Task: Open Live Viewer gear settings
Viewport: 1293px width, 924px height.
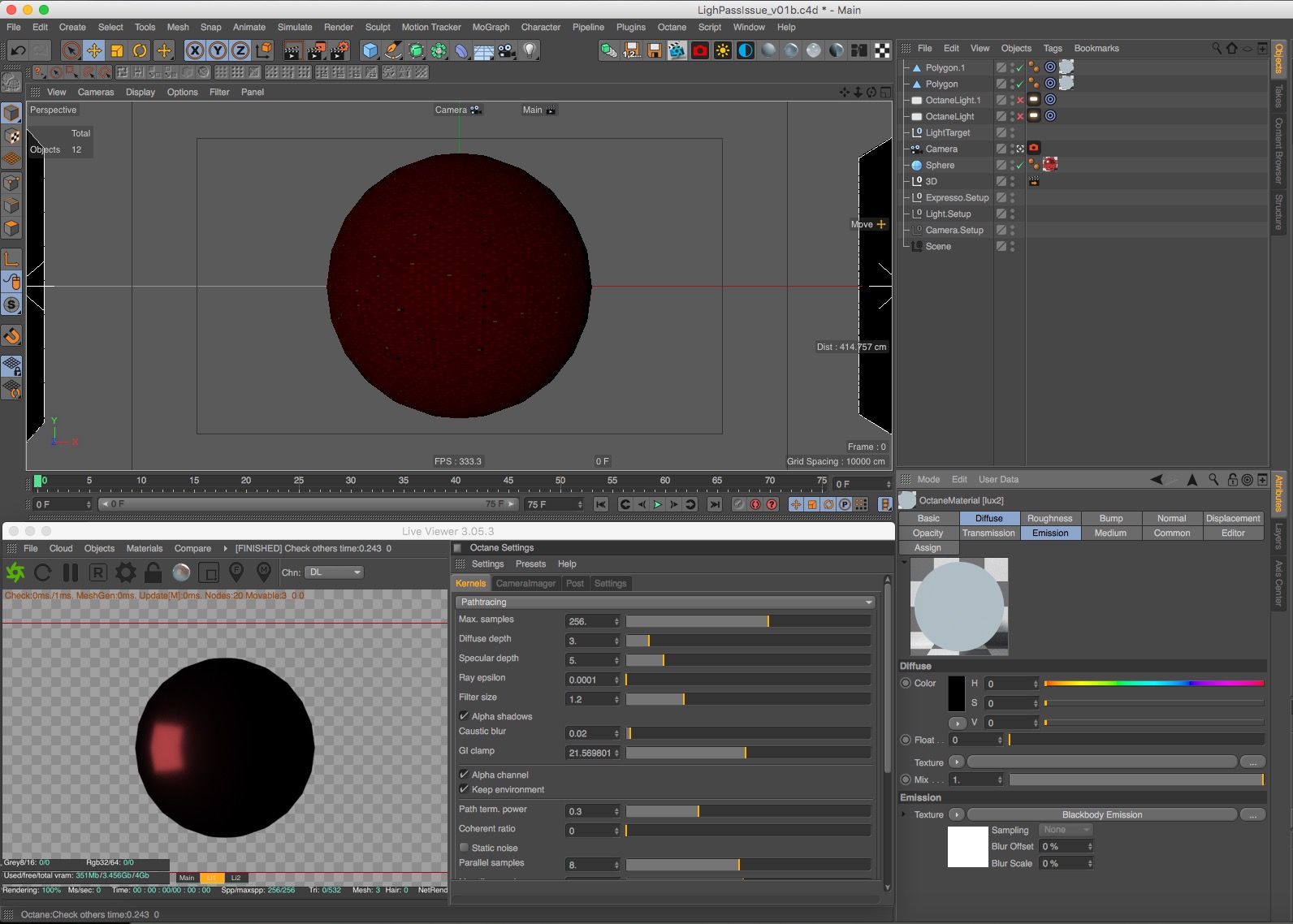Action: pos(125,572)
